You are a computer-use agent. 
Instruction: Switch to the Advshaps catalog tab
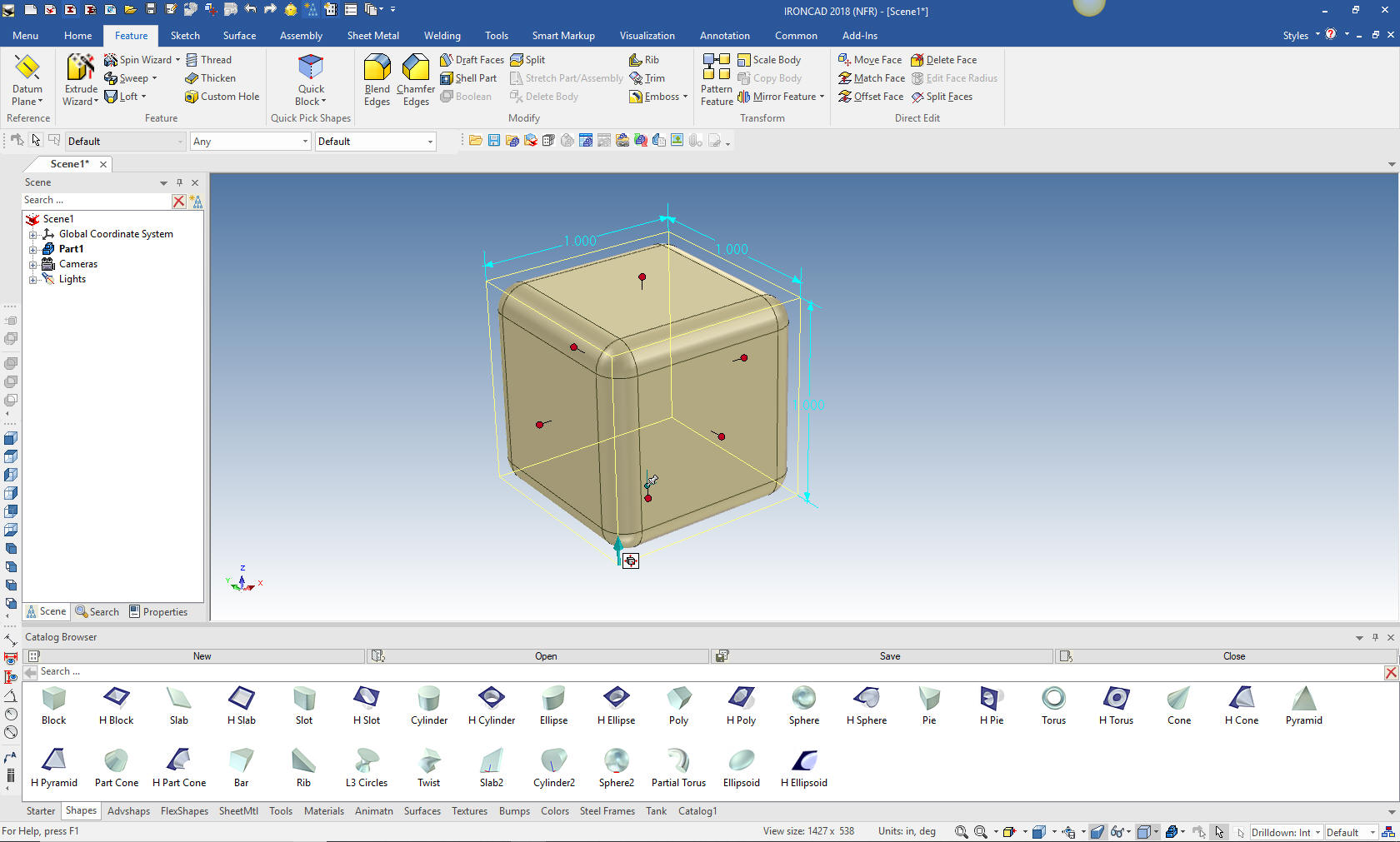point(128,811)
